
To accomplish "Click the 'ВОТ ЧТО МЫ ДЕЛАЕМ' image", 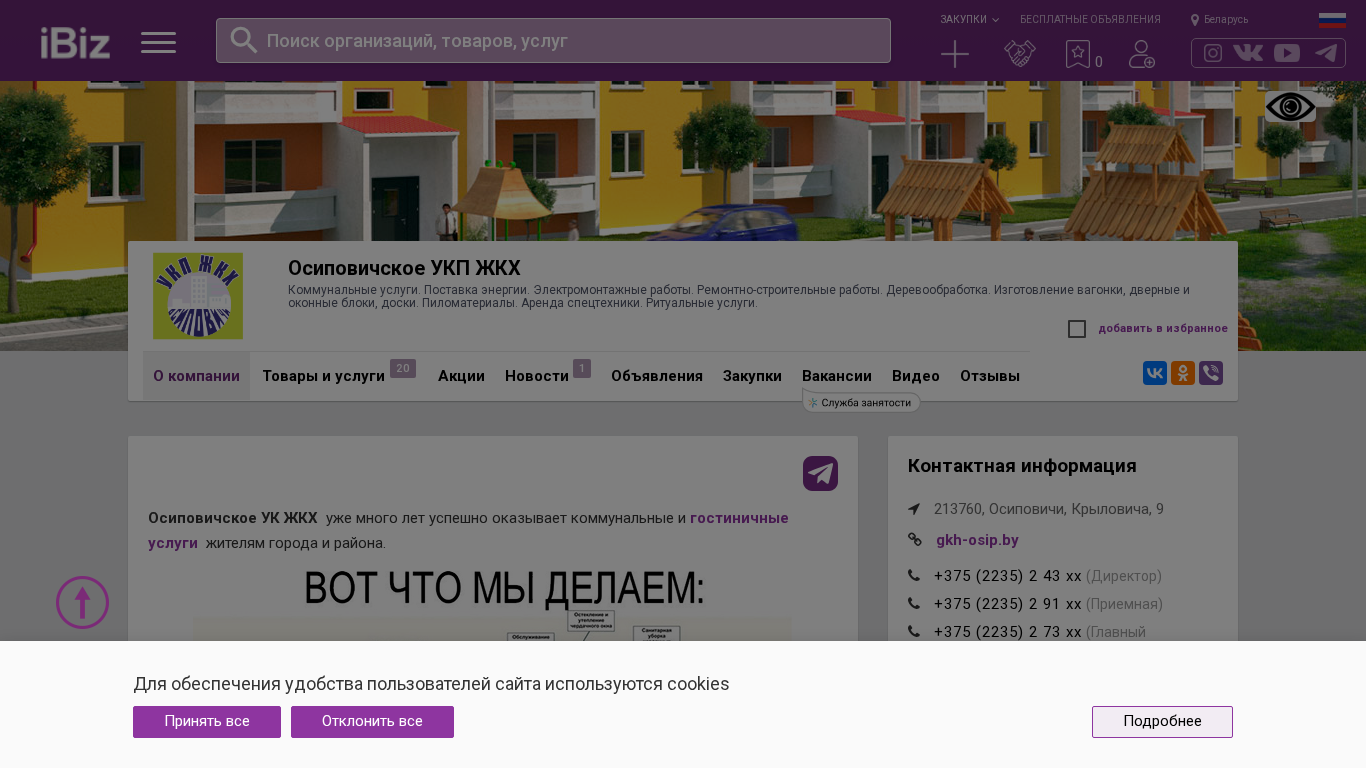I will [493, 604].
